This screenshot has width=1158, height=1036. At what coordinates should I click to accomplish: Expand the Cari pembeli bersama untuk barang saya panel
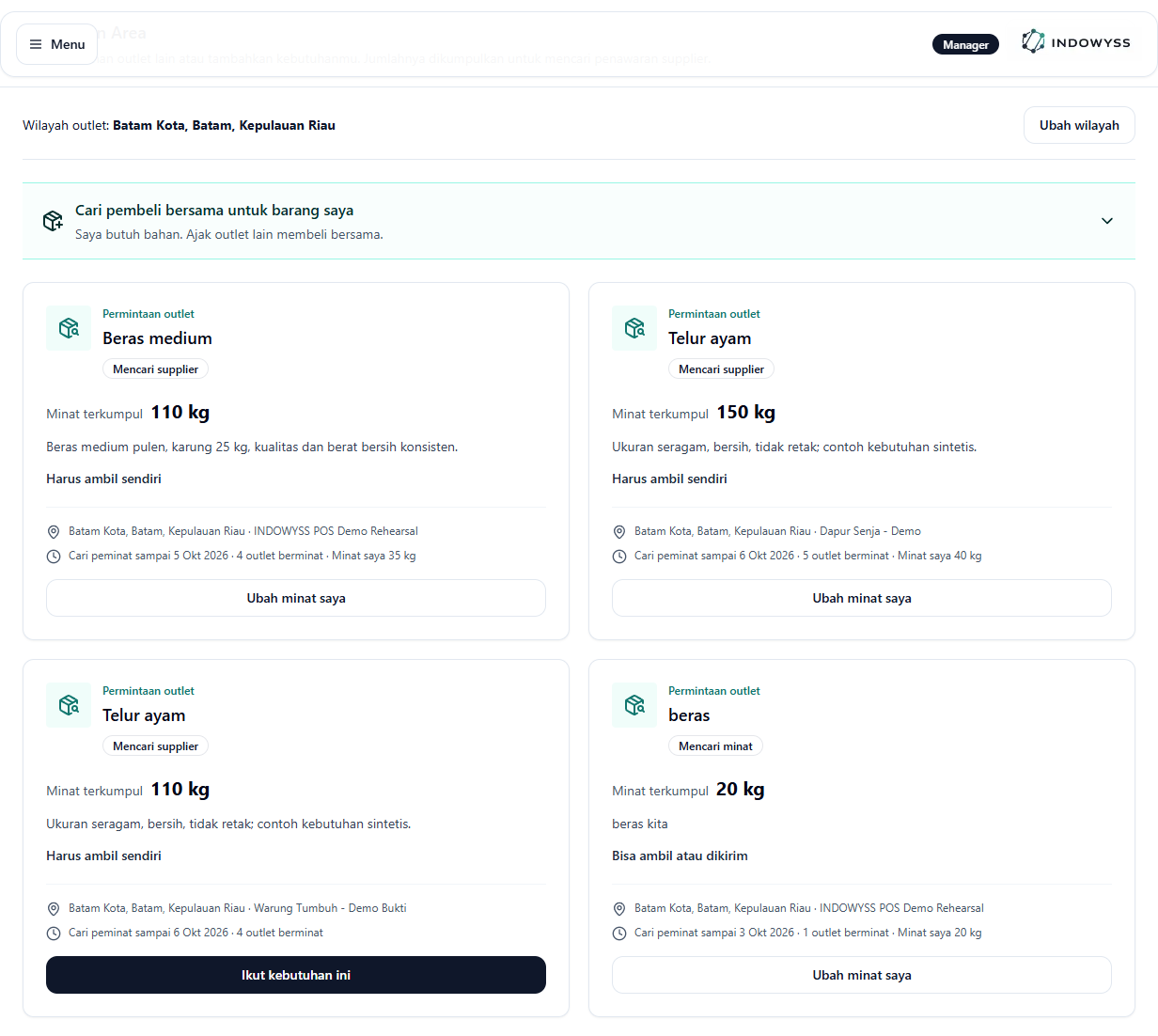pos(579,221)
